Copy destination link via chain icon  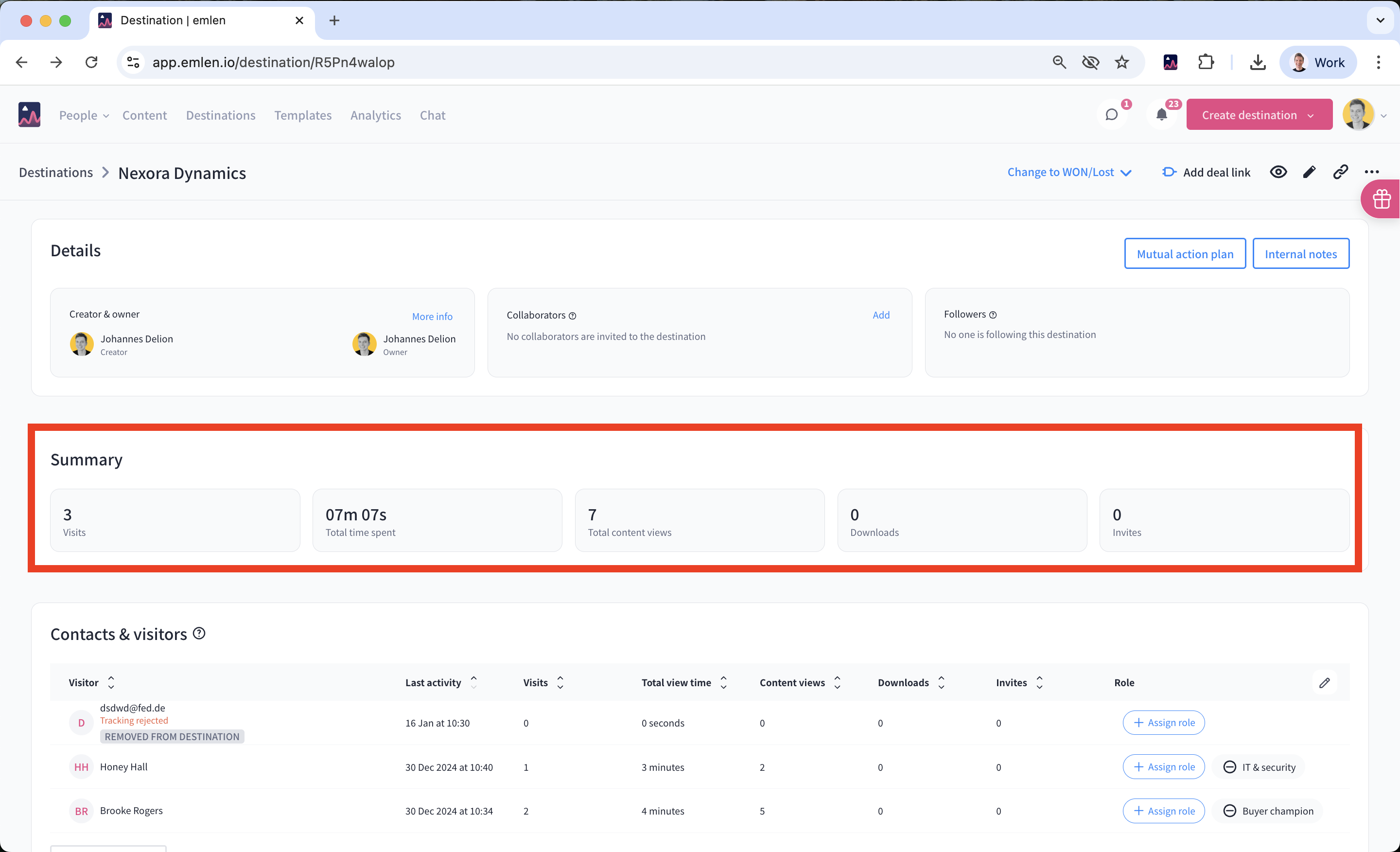click(x=1340, y=172)
